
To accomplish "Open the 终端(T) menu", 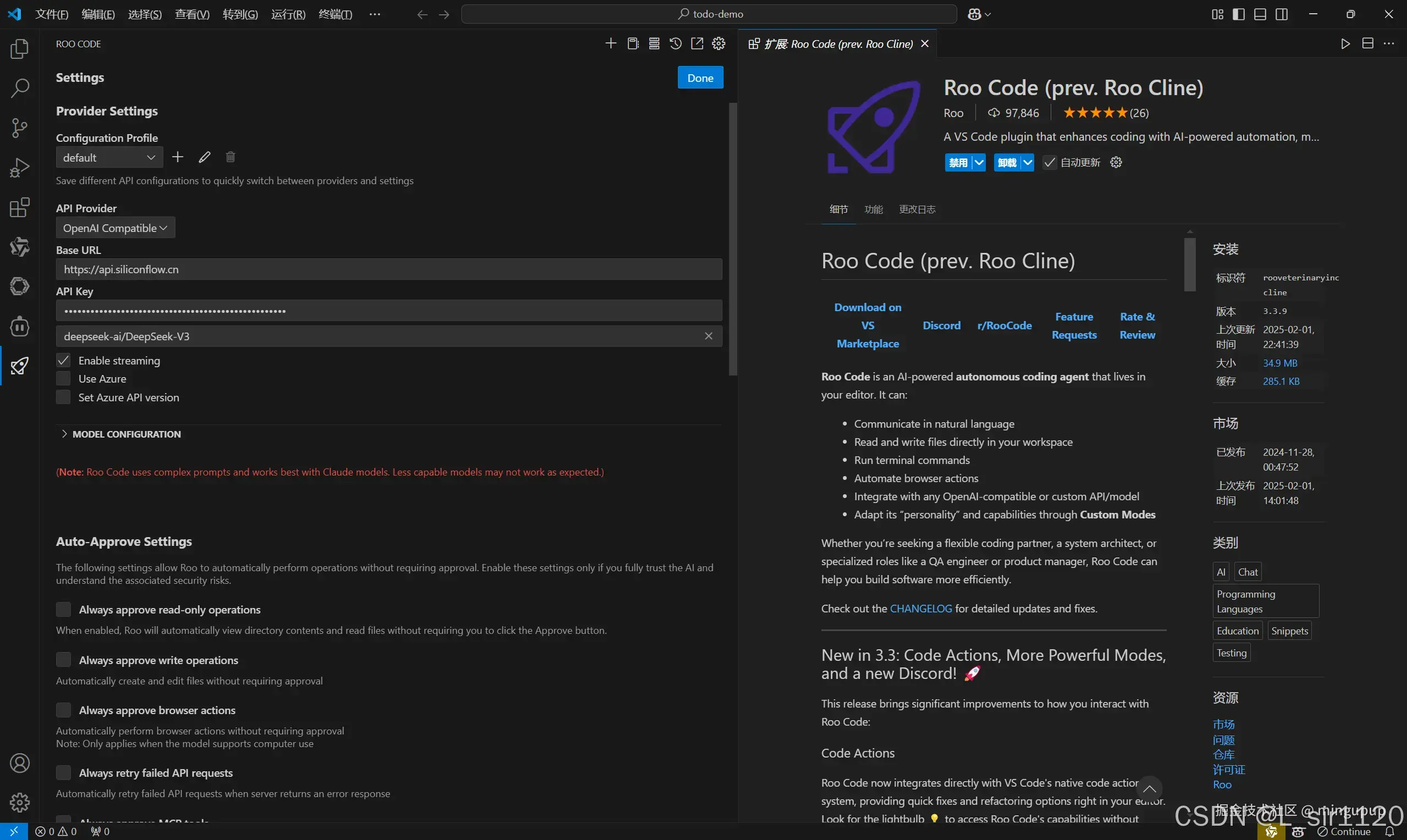I will point(335,14).
